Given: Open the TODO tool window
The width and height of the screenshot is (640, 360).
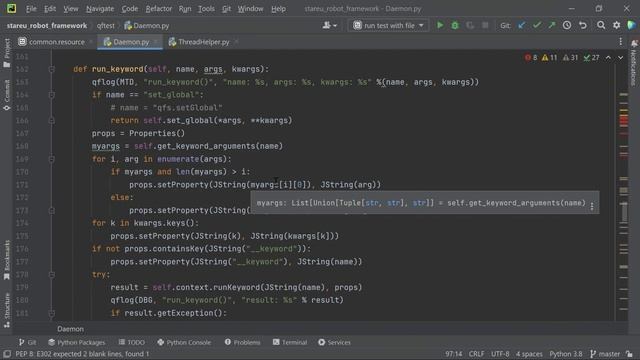Looking at the screenshot, I should pos(131,342).
